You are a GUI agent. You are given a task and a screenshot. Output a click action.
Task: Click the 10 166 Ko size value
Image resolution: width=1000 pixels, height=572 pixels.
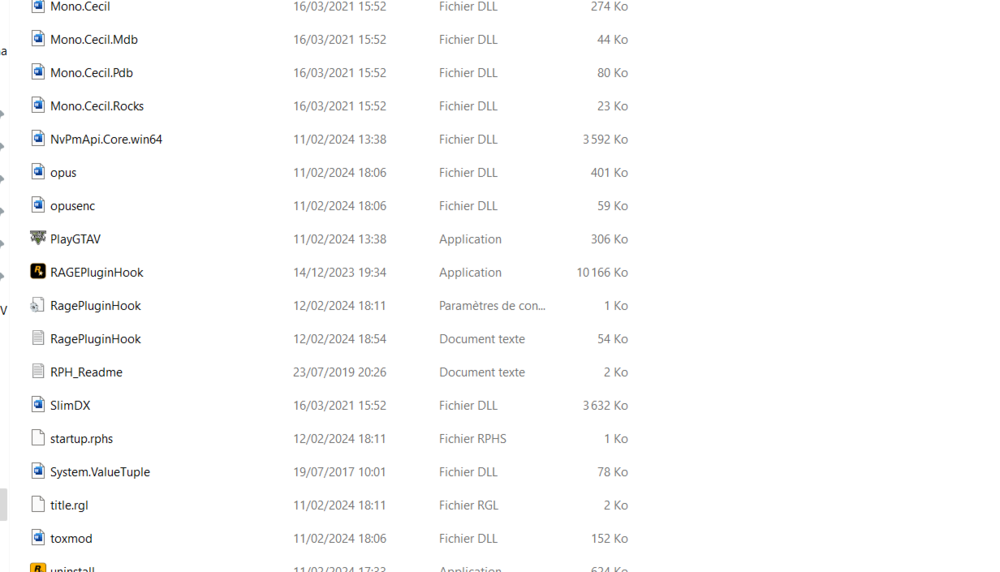click(x=602, y=272)
